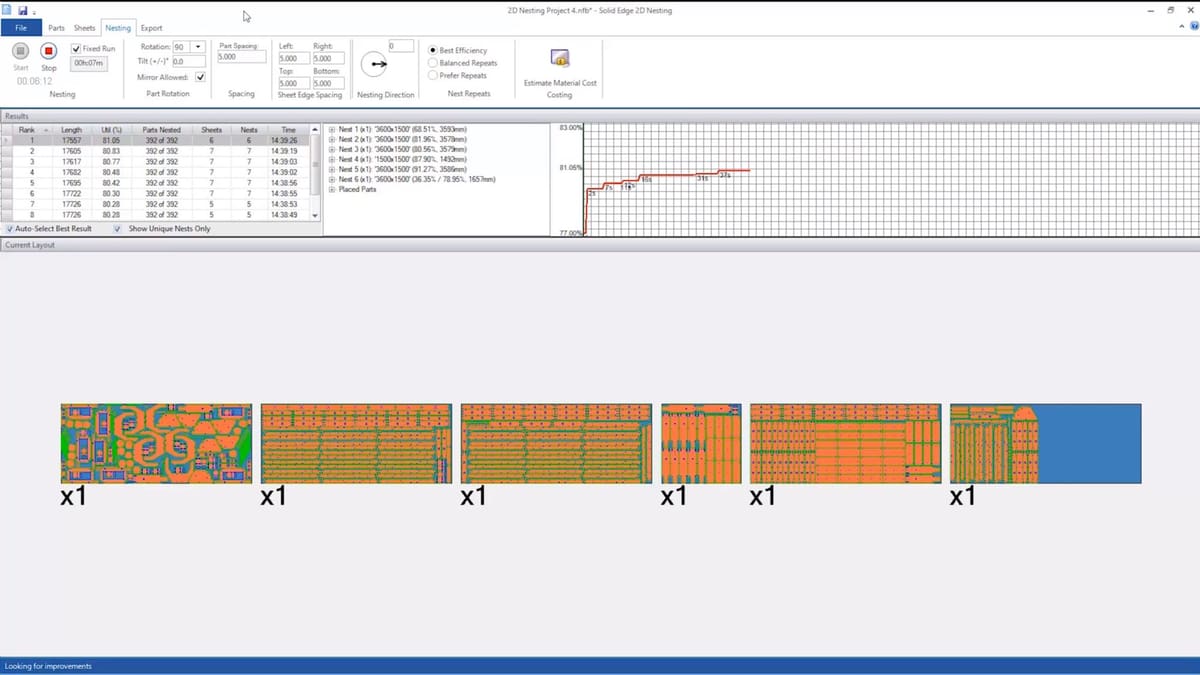
Task: Select the fourth nest layout thumbnail
Action: tap(701, 444)
